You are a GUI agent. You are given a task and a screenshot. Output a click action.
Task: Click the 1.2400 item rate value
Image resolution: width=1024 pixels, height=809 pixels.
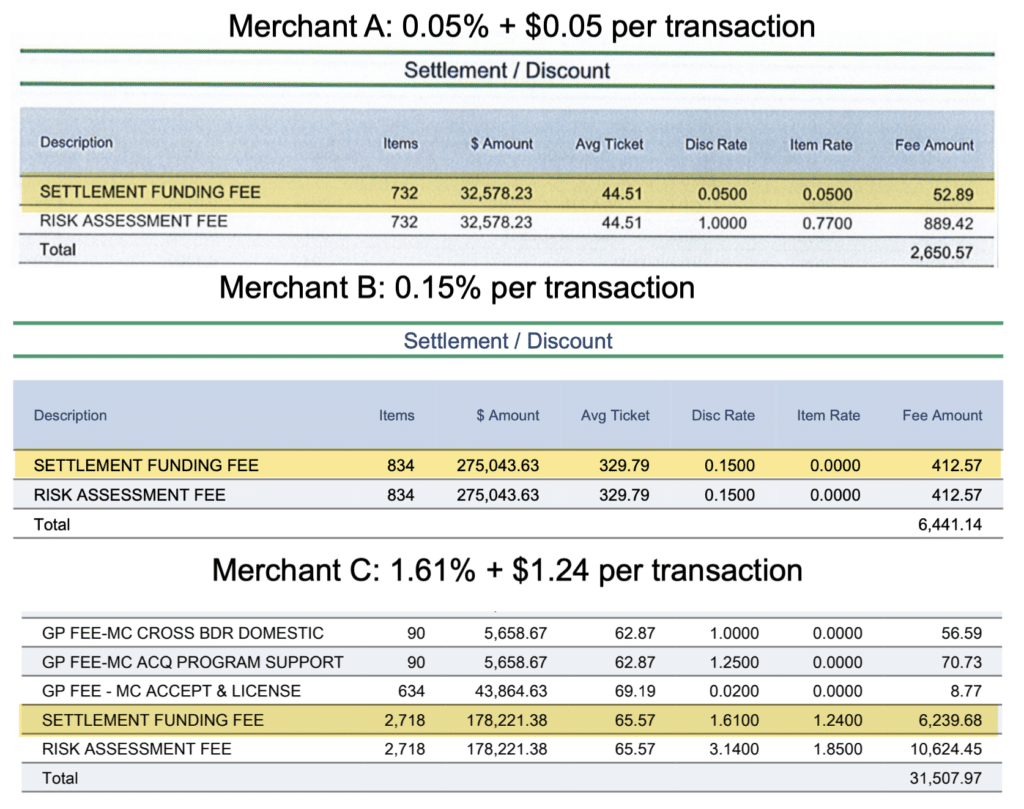coord(831,720)
